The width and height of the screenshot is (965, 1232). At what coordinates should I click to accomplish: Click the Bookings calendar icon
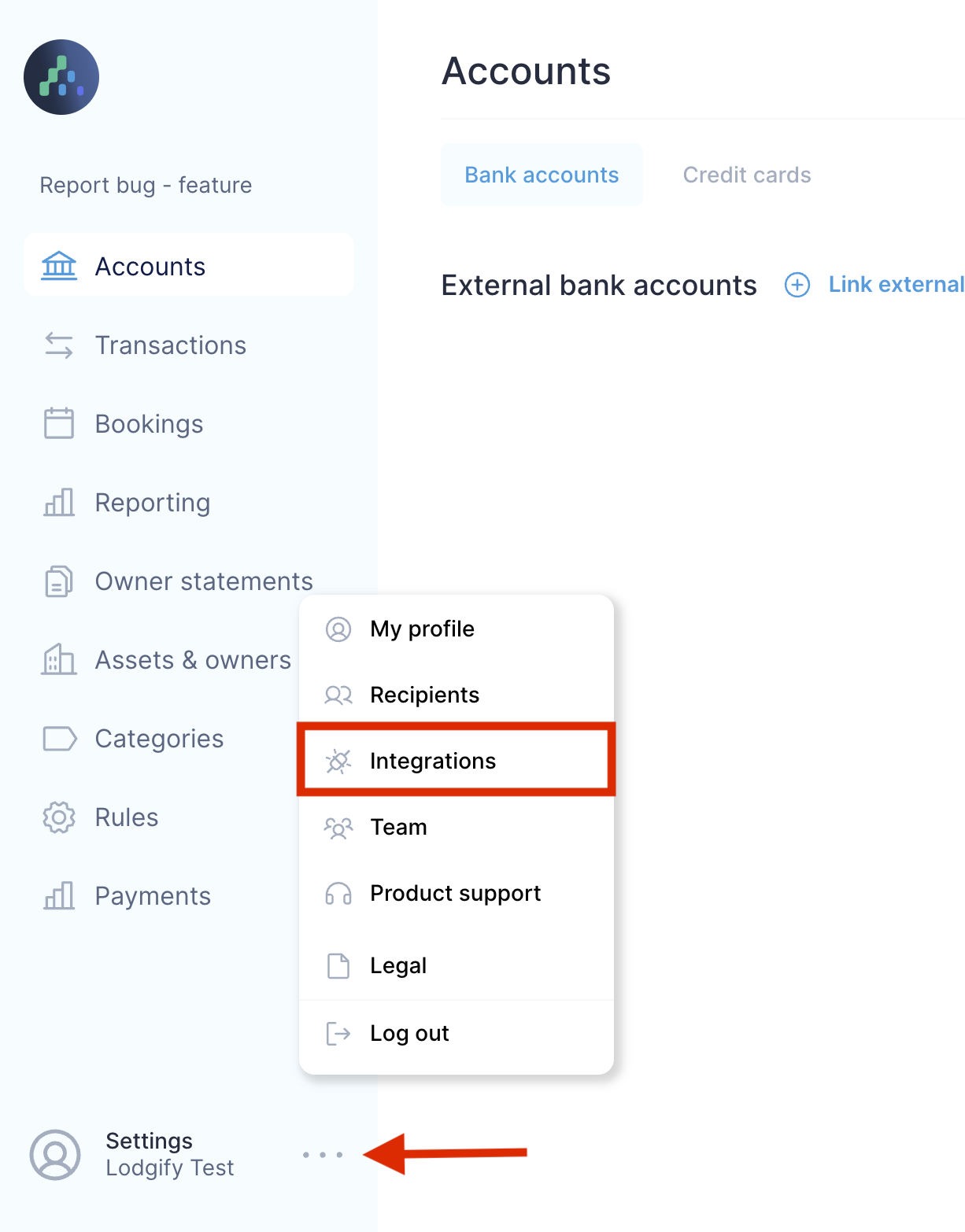(x=59, y=423)
